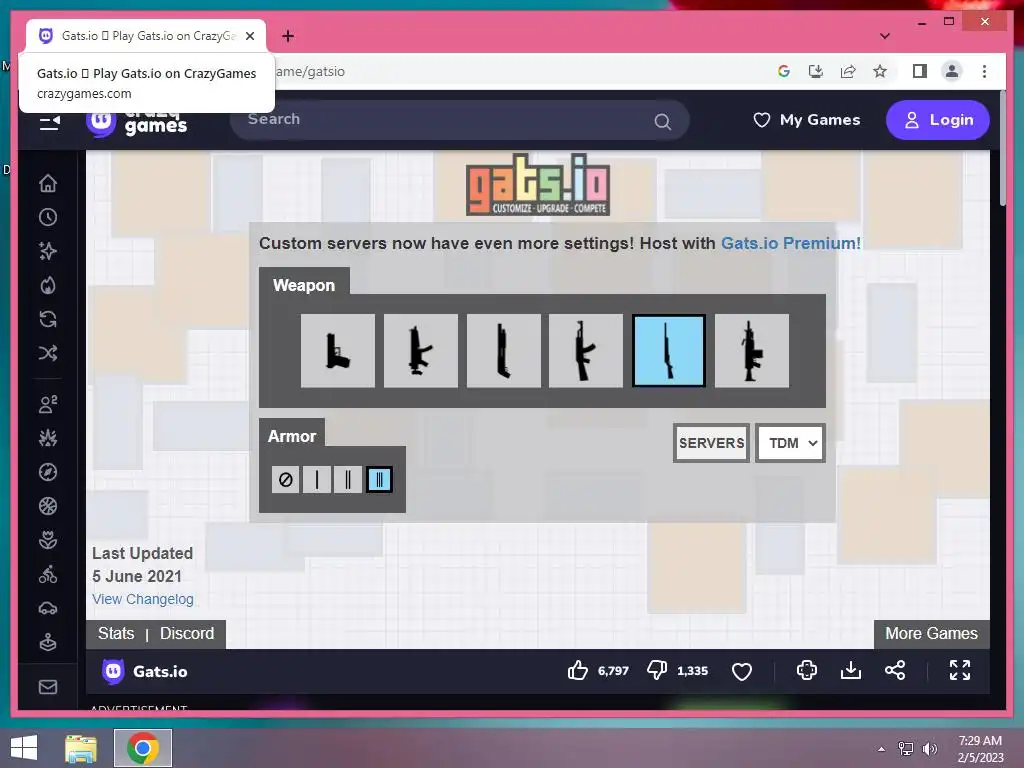
Task: Open recently played clock icon
Action: [48, 217]
